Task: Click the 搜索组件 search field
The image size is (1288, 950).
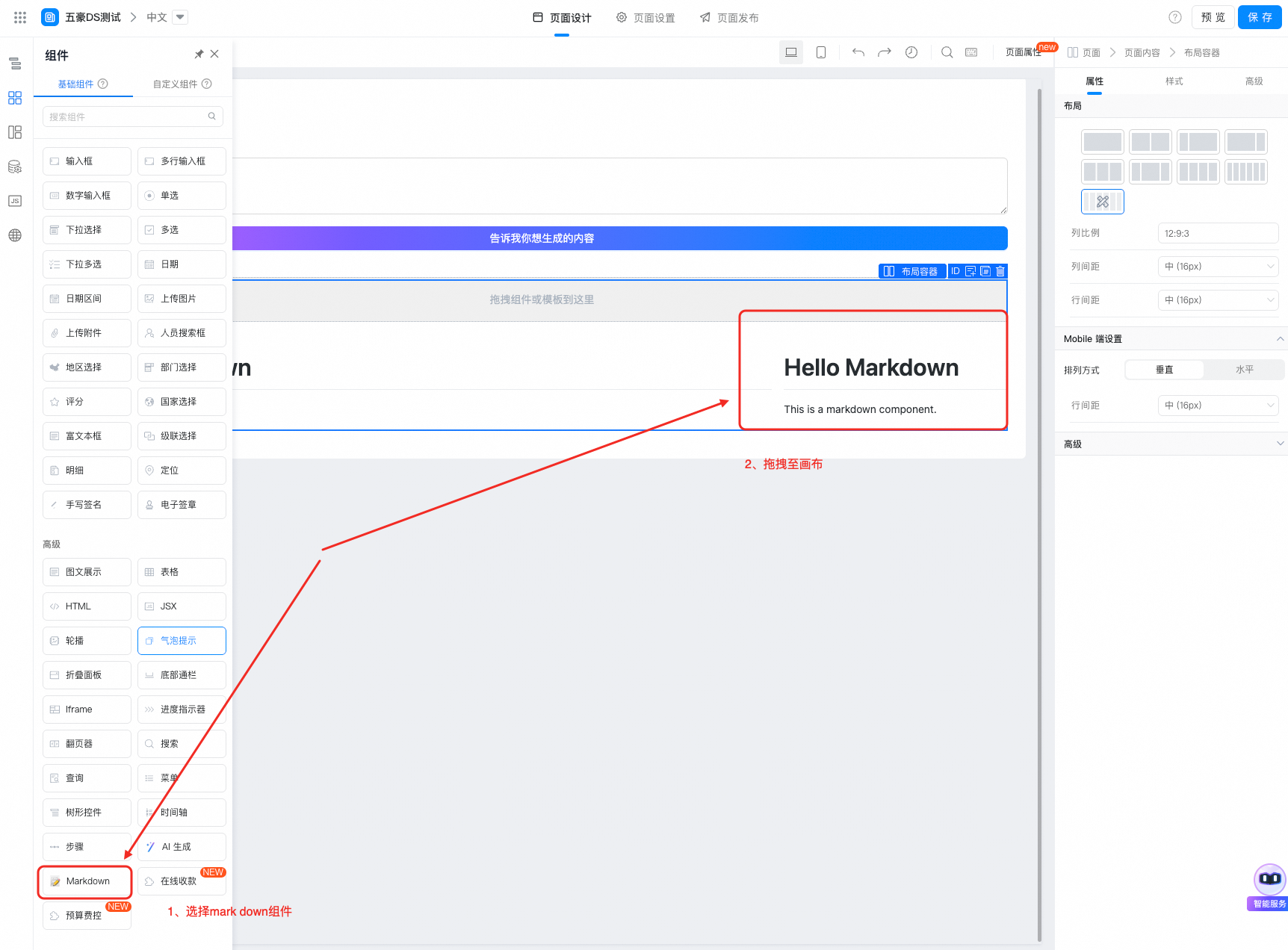Action: pyautogui.click(x=127, y=117)
